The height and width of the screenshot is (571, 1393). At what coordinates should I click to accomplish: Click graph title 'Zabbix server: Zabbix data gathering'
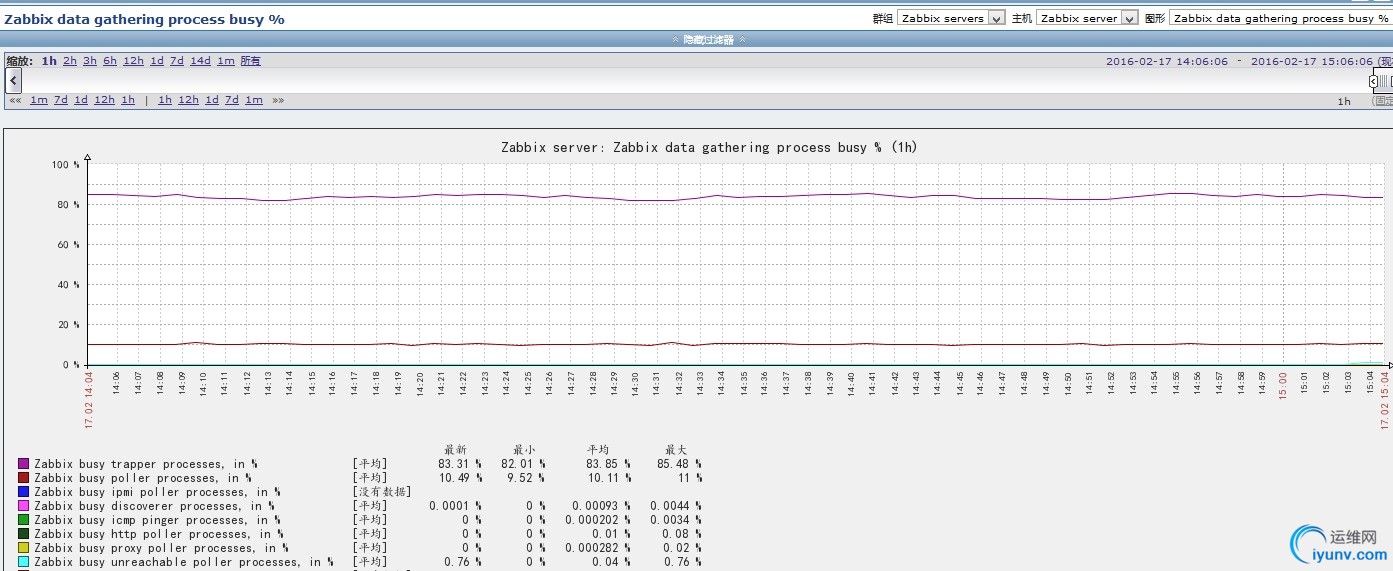709,147
